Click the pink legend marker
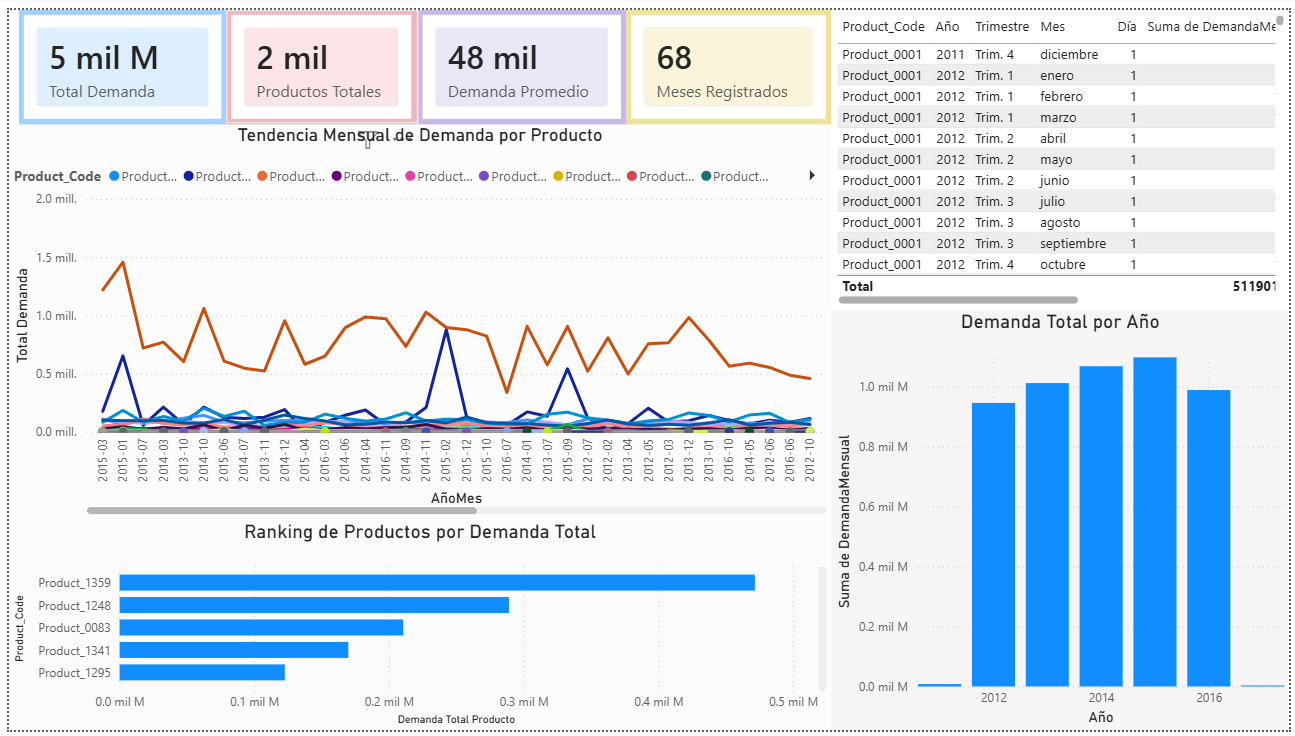Image resolution: width=1295 pixels, height=736 pixels. point(410,176)
